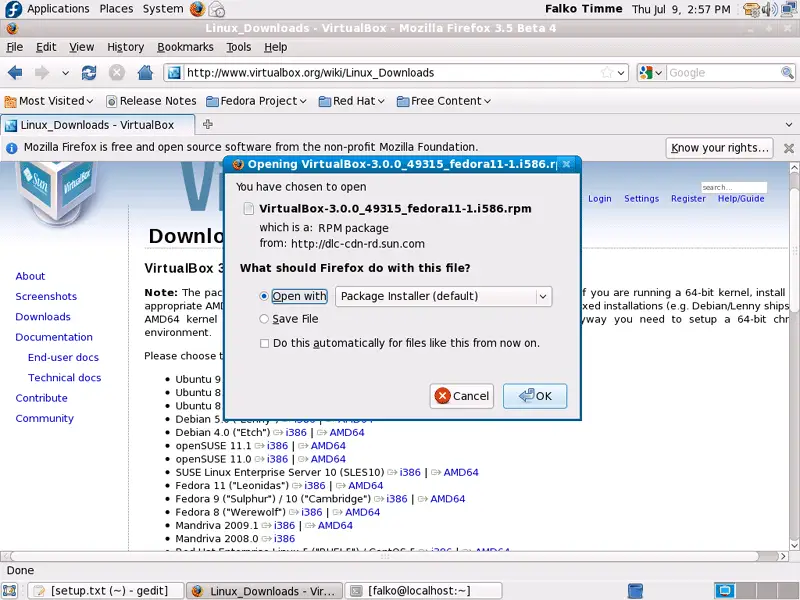Click the VirtualBox site identity icon in address bar
This screenshot has height=600, width=800.
click(174, 73)
